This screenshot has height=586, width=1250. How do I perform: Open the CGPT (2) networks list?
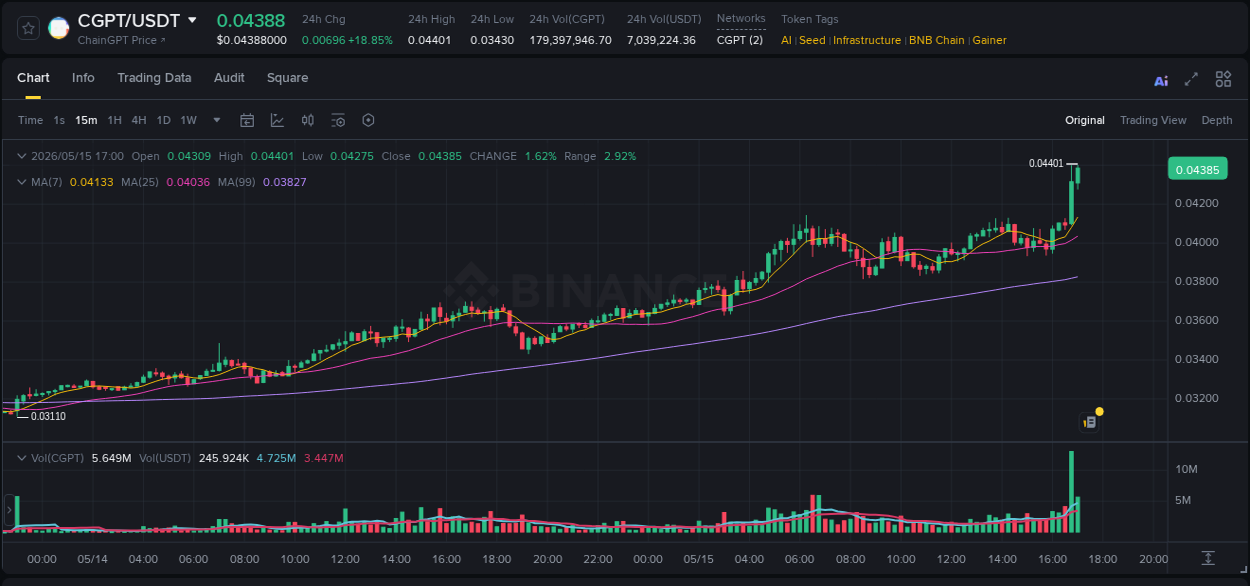click(740, 40)
